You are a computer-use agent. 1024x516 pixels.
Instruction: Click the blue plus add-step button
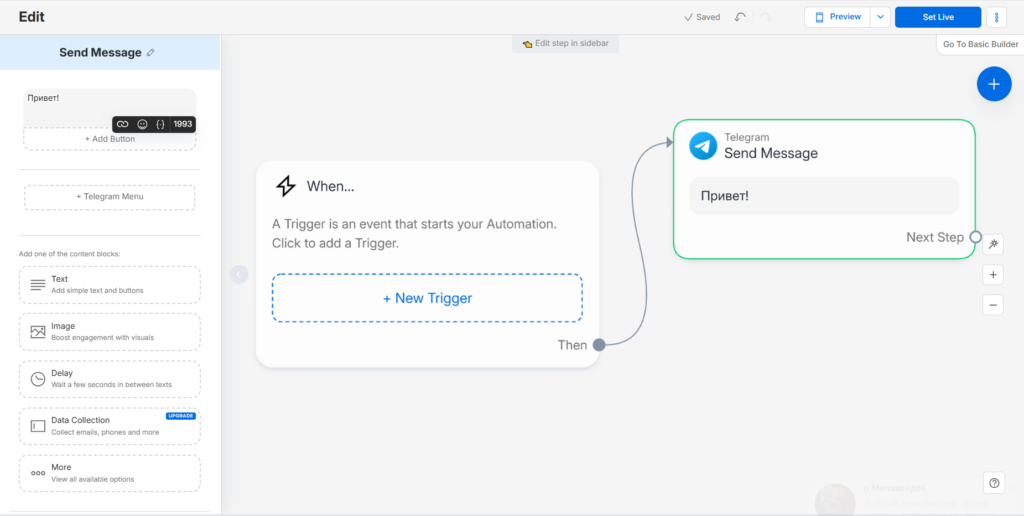coord(994,84)
